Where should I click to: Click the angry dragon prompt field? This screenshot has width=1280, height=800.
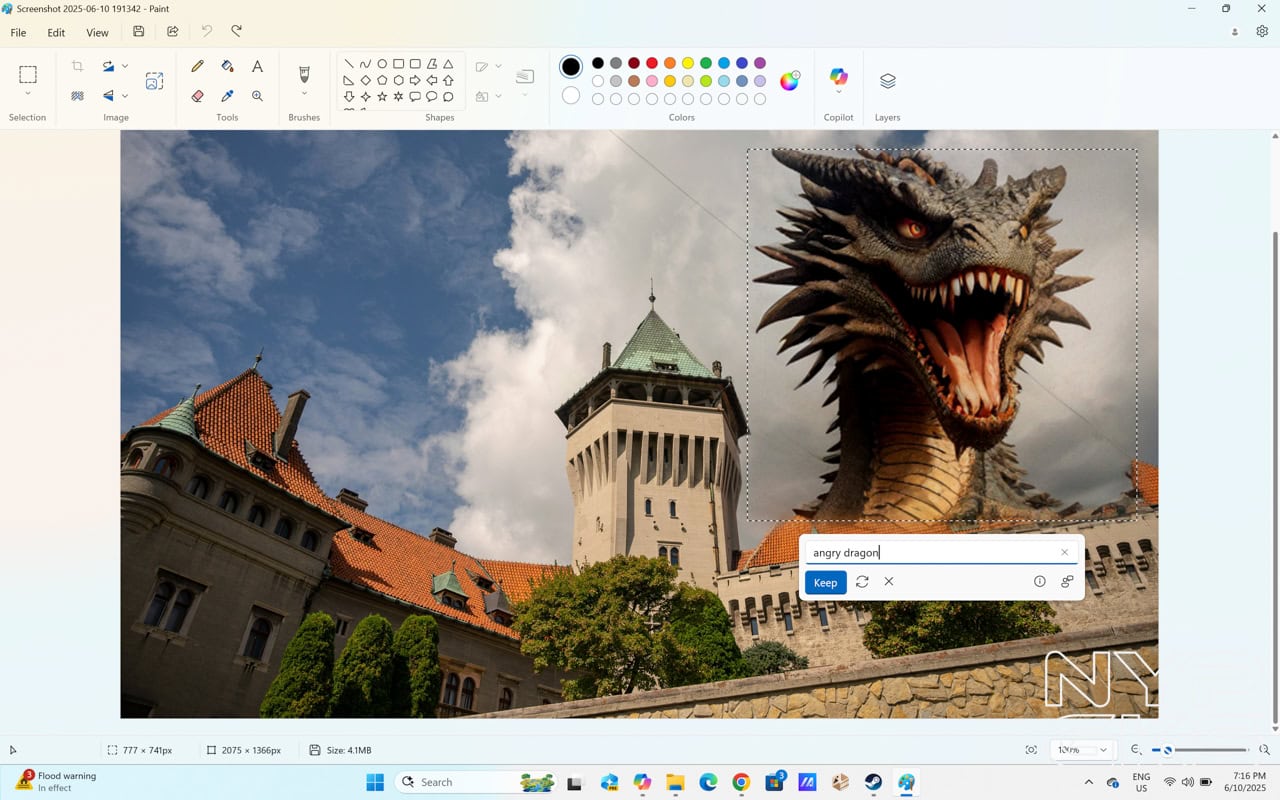point(930,553)
